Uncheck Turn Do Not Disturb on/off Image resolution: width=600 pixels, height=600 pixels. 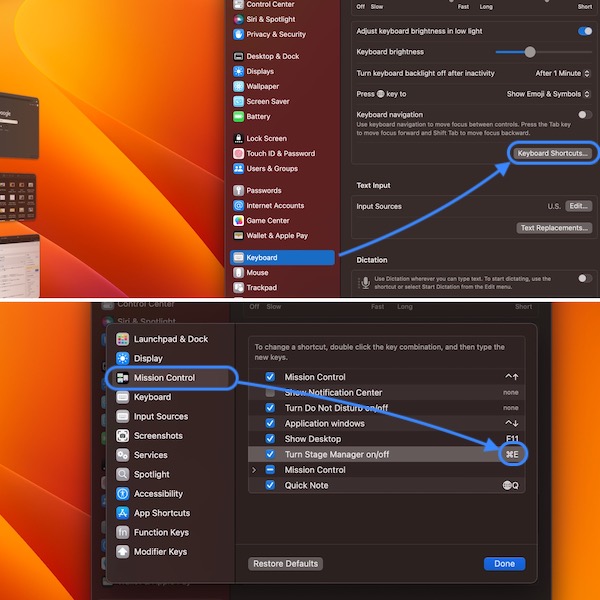(x=270, y=408)
